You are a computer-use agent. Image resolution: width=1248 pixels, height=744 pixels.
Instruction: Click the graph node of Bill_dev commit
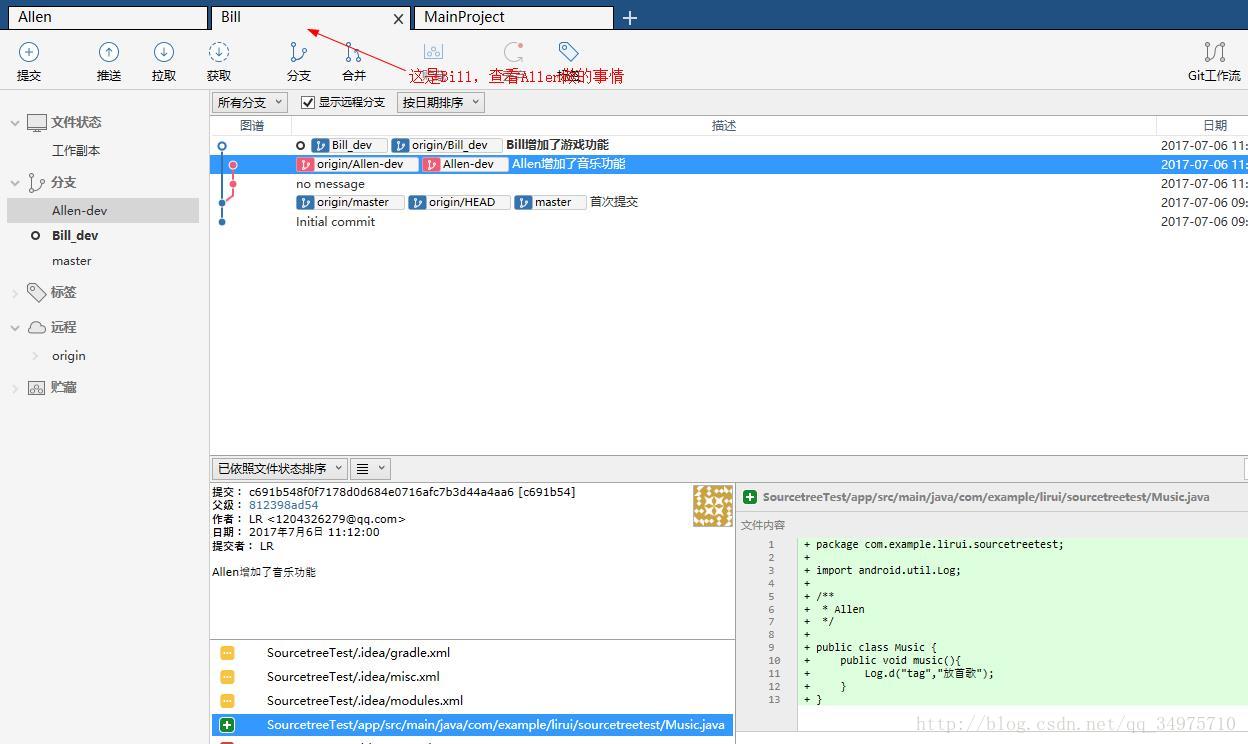coord(222,146)
